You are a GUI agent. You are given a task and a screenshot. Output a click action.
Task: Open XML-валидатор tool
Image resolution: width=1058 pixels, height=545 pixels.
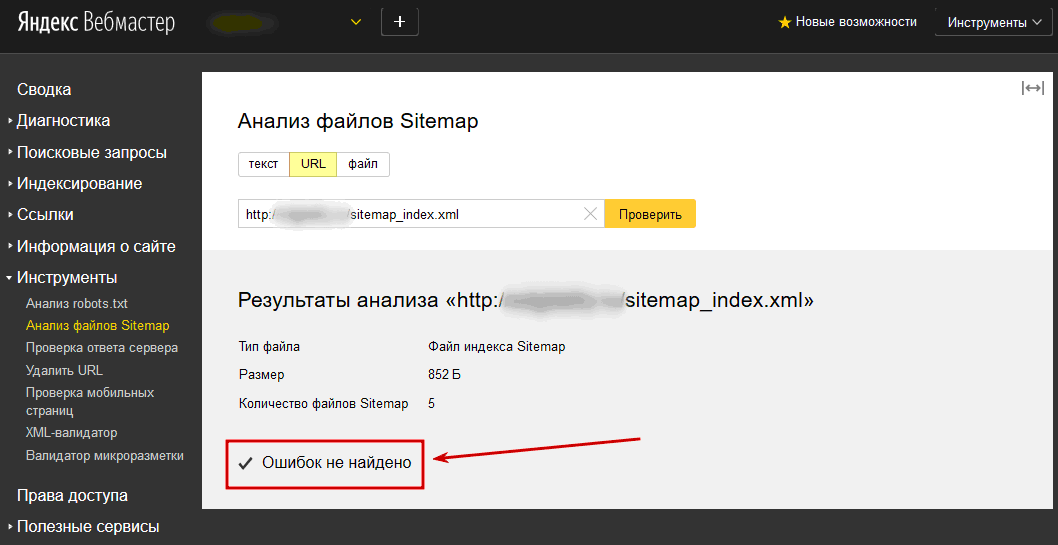[x=72, y=432]
